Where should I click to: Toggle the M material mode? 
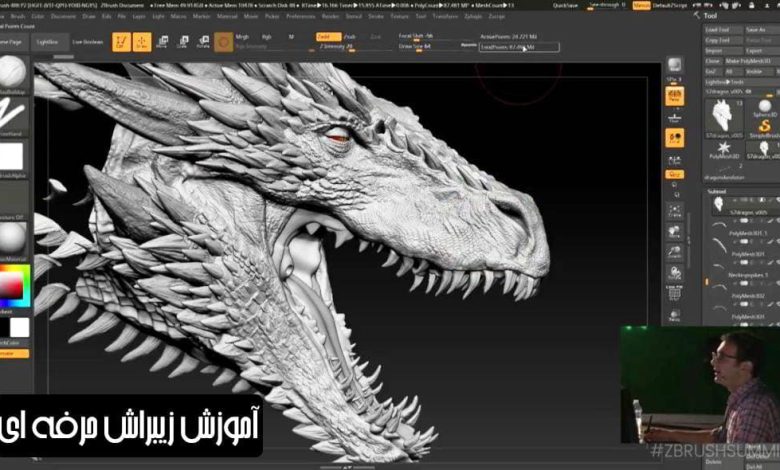tap(291, 37)
